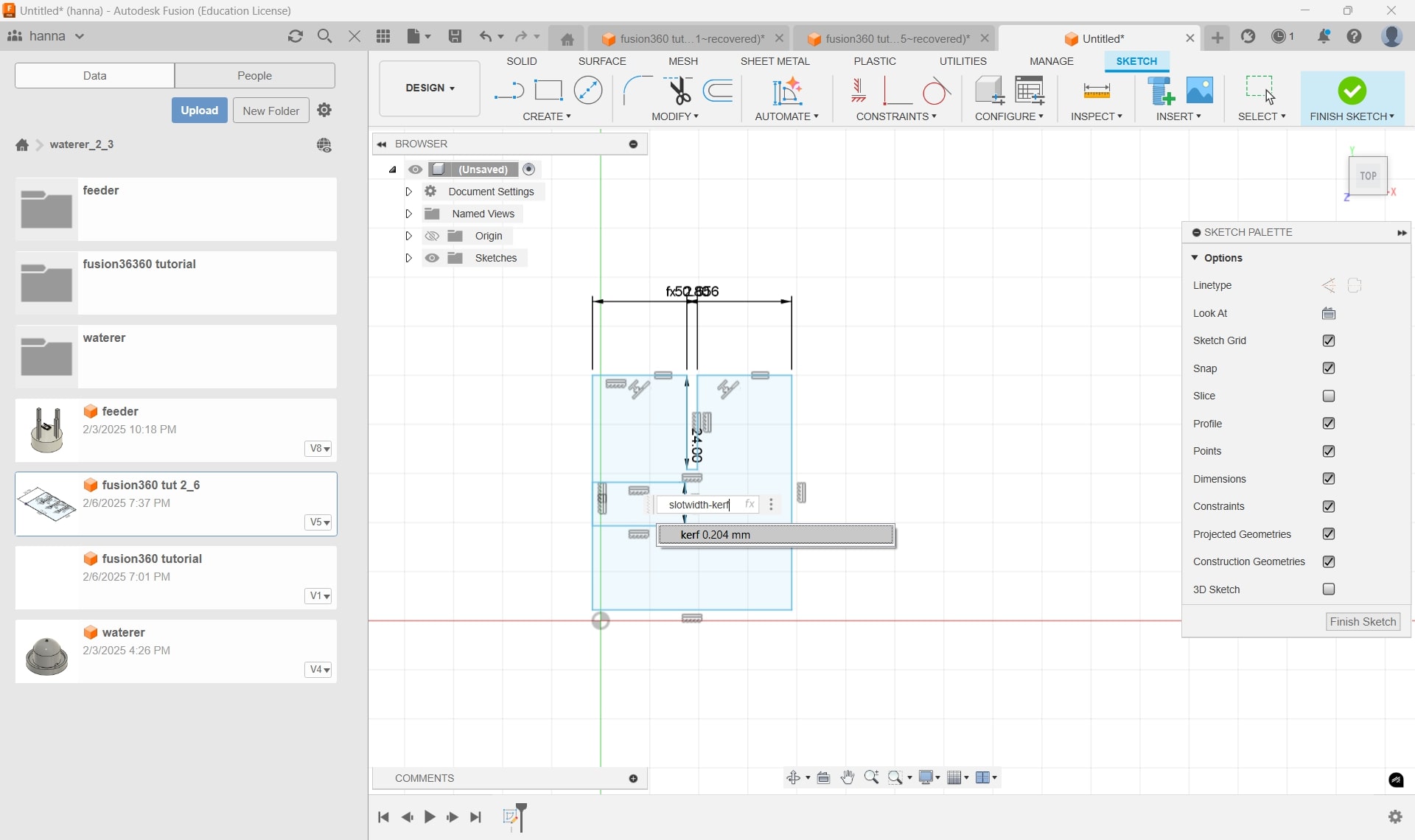Click the SKETCH tab in ribbon
This screenshot has height=840, width=1415.
click(x=1137, y=61)
